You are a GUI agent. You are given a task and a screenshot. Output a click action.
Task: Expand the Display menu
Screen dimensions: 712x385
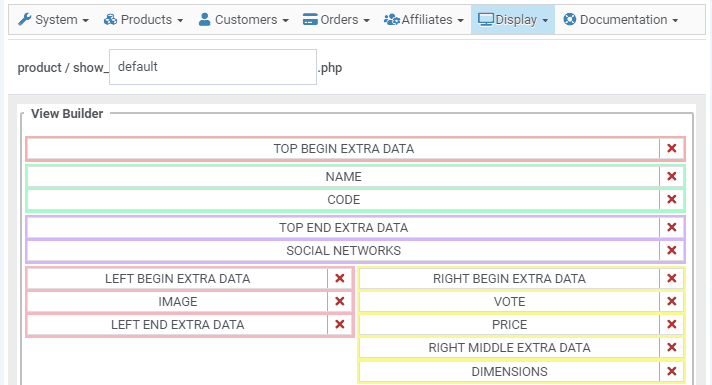point(513,20)
